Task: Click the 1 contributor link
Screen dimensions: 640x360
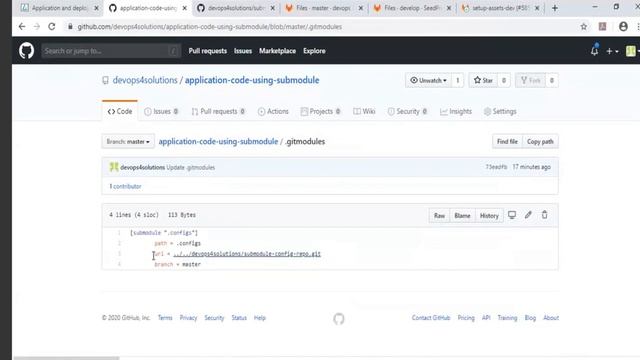Action: (x=125, y=186)
